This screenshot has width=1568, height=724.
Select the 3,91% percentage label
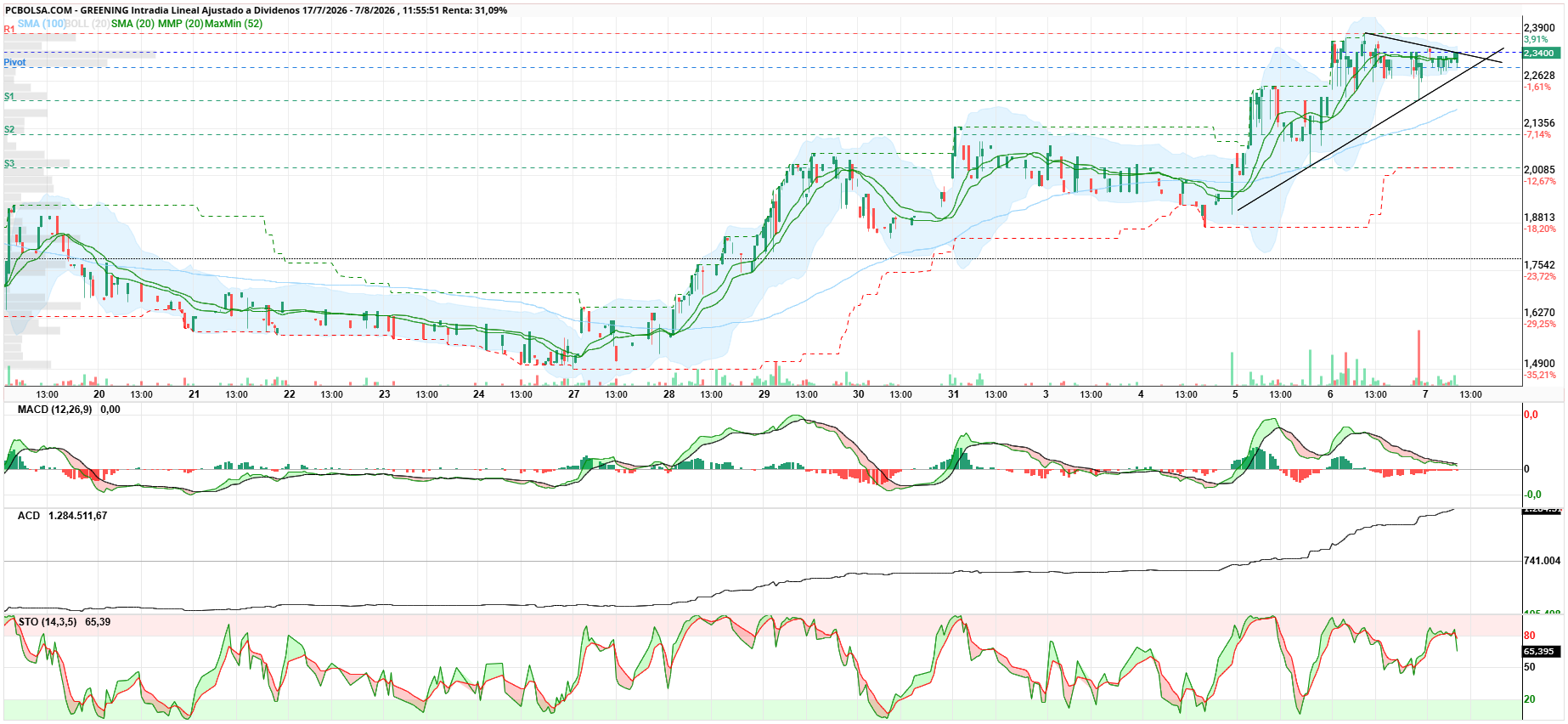(x=1536, y=40)
